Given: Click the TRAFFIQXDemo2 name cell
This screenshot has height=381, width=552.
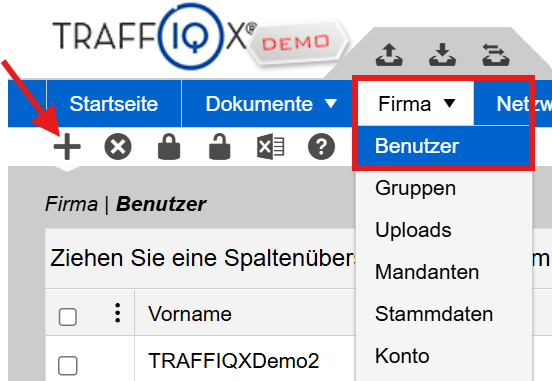Looking at the screenshot, I should click(234, 361).
